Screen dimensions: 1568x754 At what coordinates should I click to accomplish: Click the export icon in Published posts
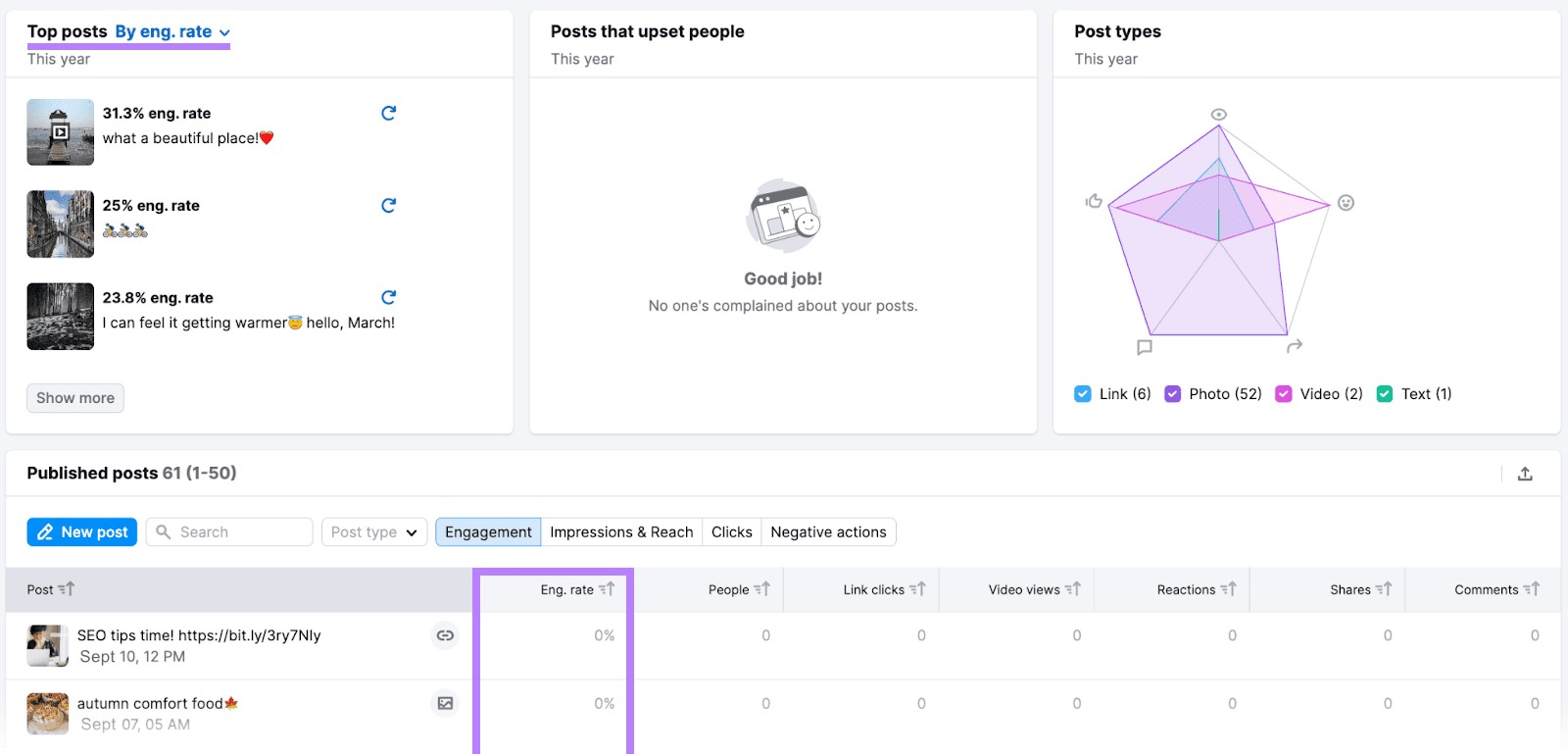click(1525, 474)
